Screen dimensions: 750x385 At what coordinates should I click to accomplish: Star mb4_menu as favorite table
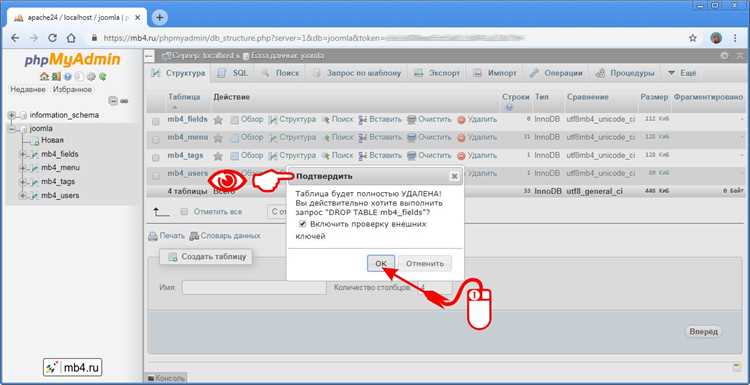click(218, 138)
